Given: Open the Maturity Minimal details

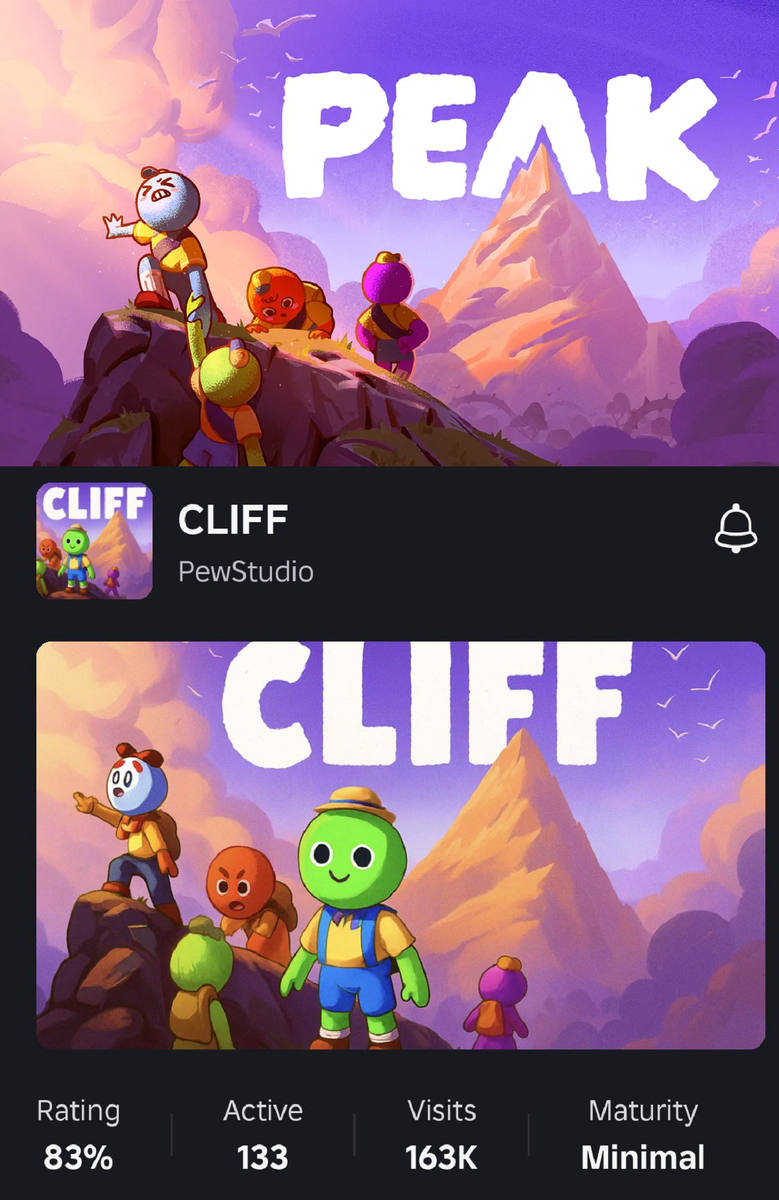Looking at the screenshot, I should click(643, 1136).
